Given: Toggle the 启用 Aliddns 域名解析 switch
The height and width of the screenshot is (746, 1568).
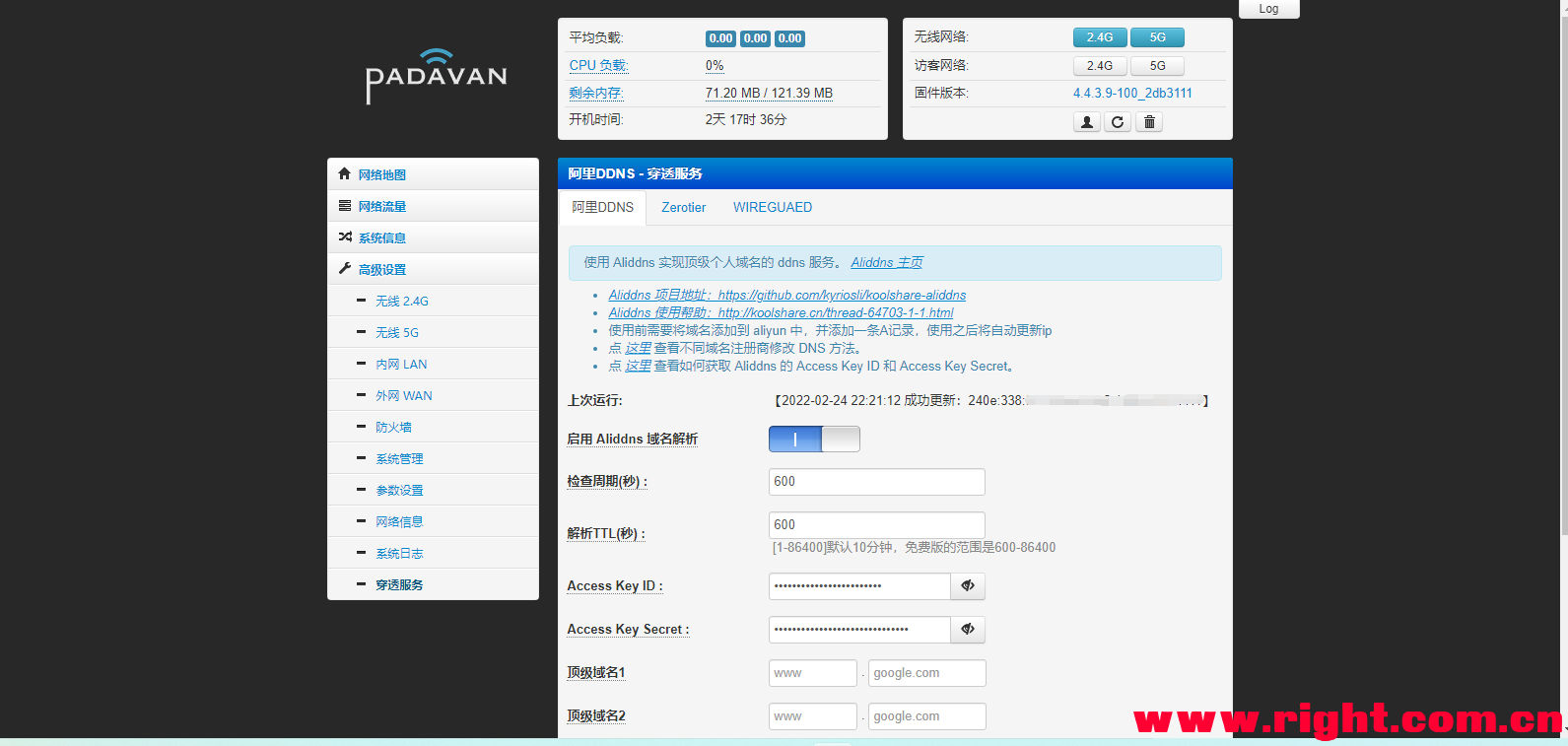Looking at the screenshot, I should 814,440.
